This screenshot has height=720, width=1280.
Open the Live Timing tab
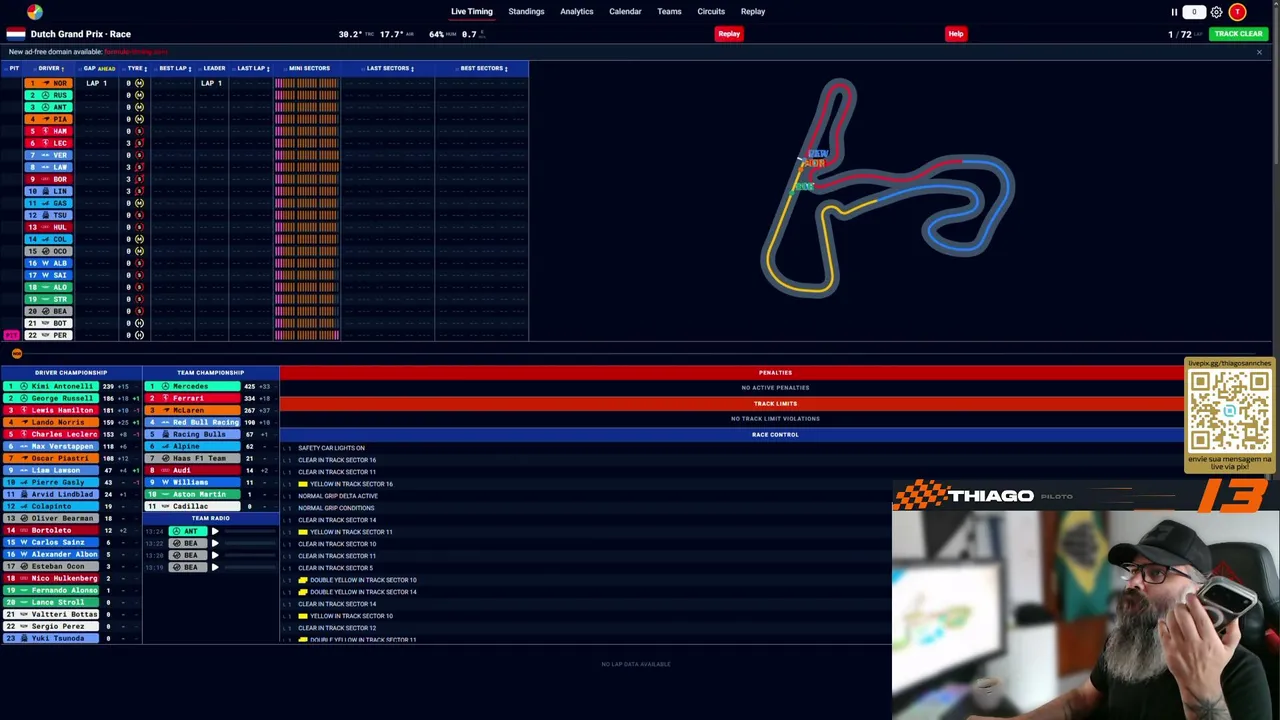coord(472,12)
